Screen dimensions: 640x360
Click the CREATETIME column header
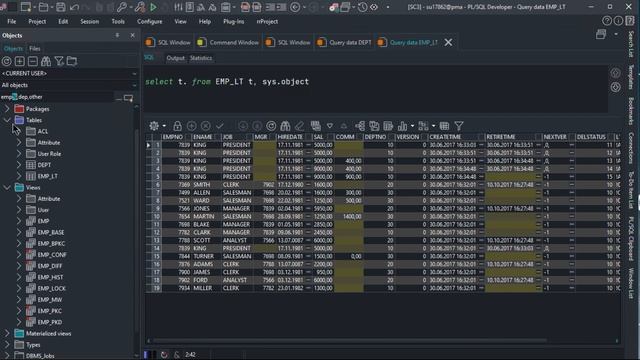point(456,137)
